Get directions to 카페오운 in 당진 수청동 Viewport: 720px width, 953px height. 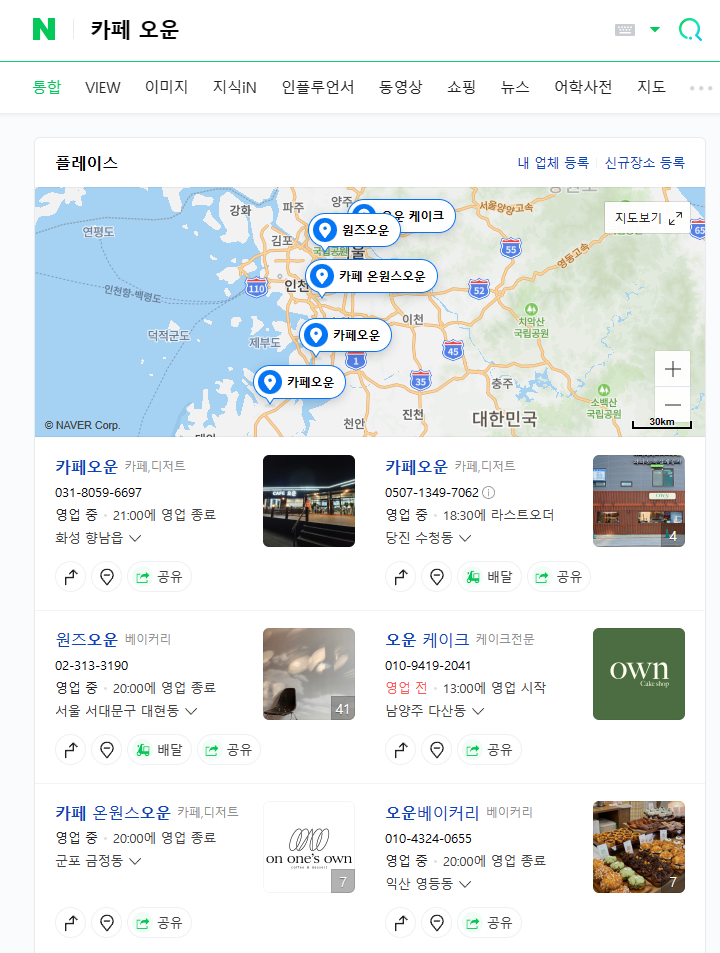tap(400, 577)
